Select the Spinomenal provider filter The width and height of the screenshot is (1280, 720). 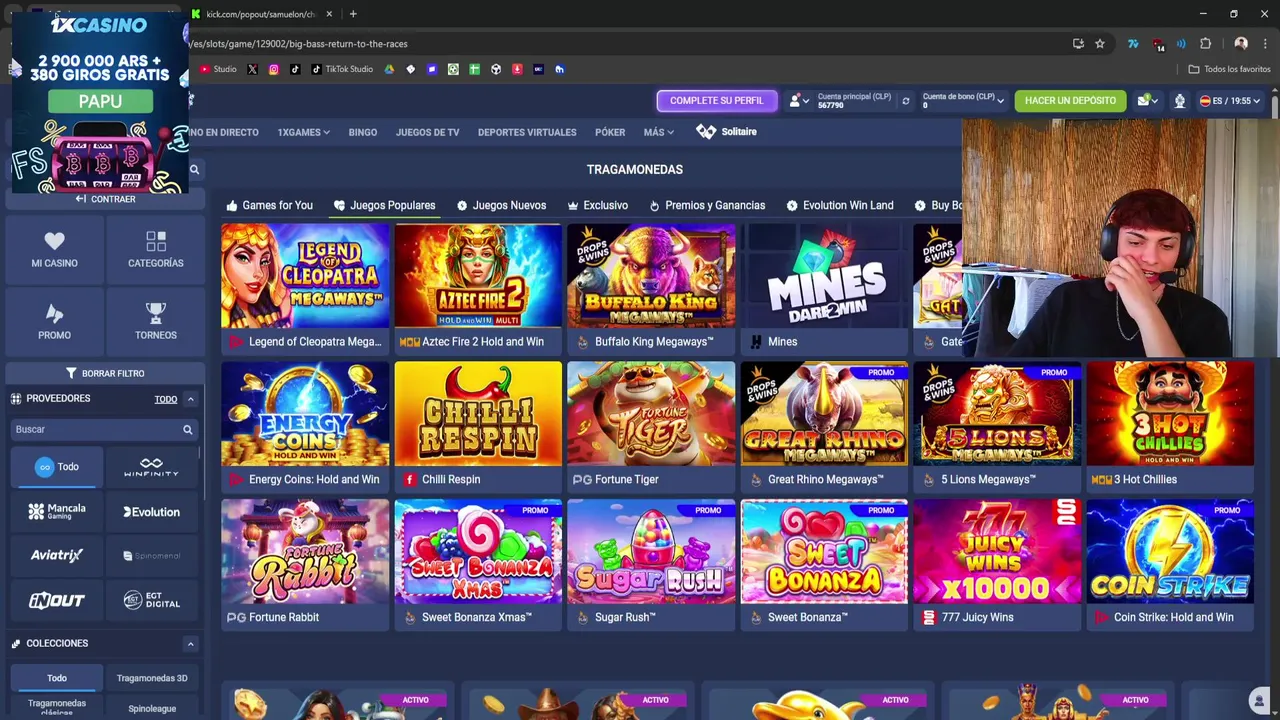click(x=151, y=555)
